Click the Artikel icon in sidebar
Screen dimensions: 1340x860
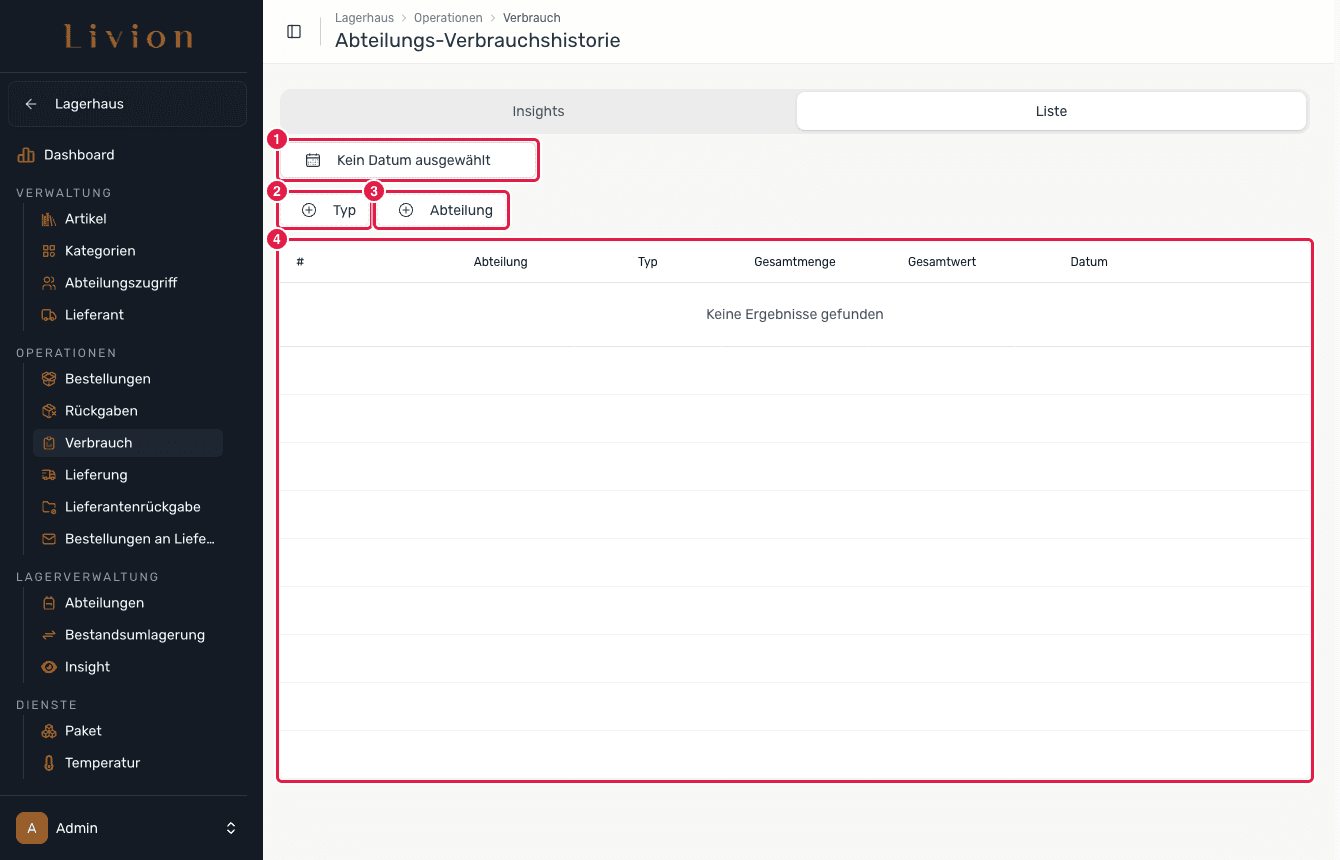click(49, 219)
